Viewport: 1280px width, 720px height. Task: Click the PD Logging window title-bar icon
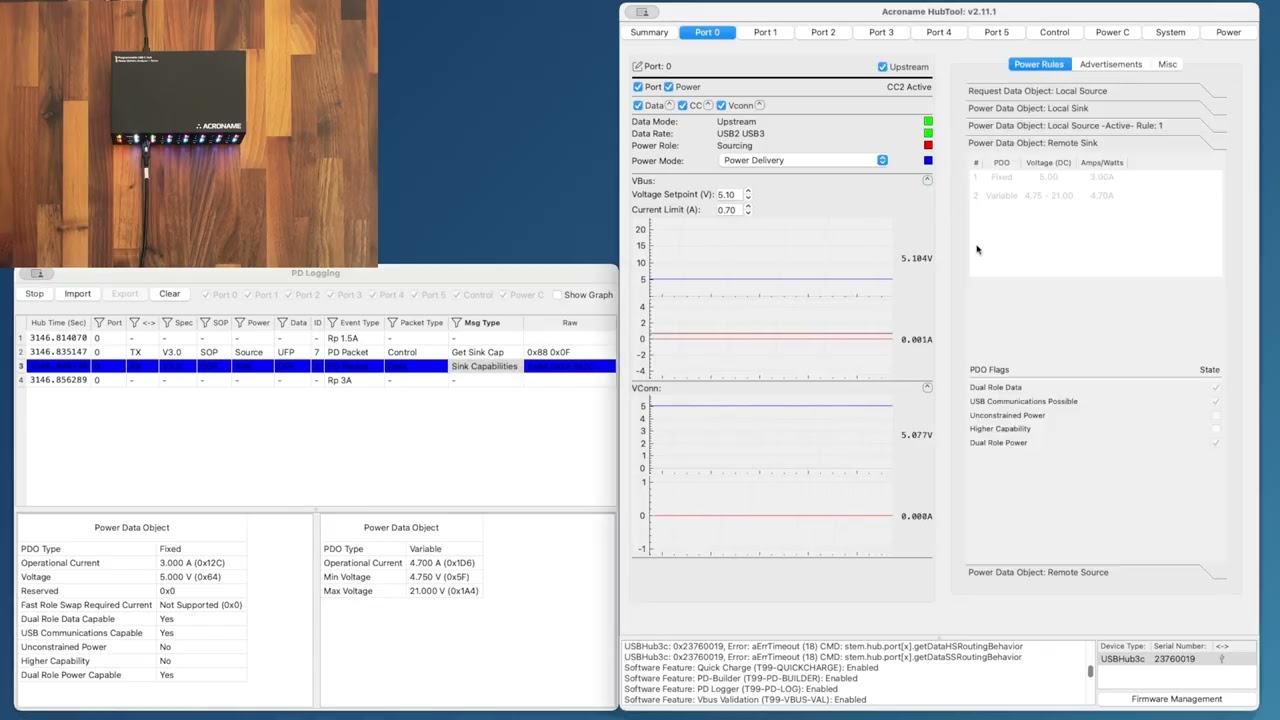pos(37,273)
